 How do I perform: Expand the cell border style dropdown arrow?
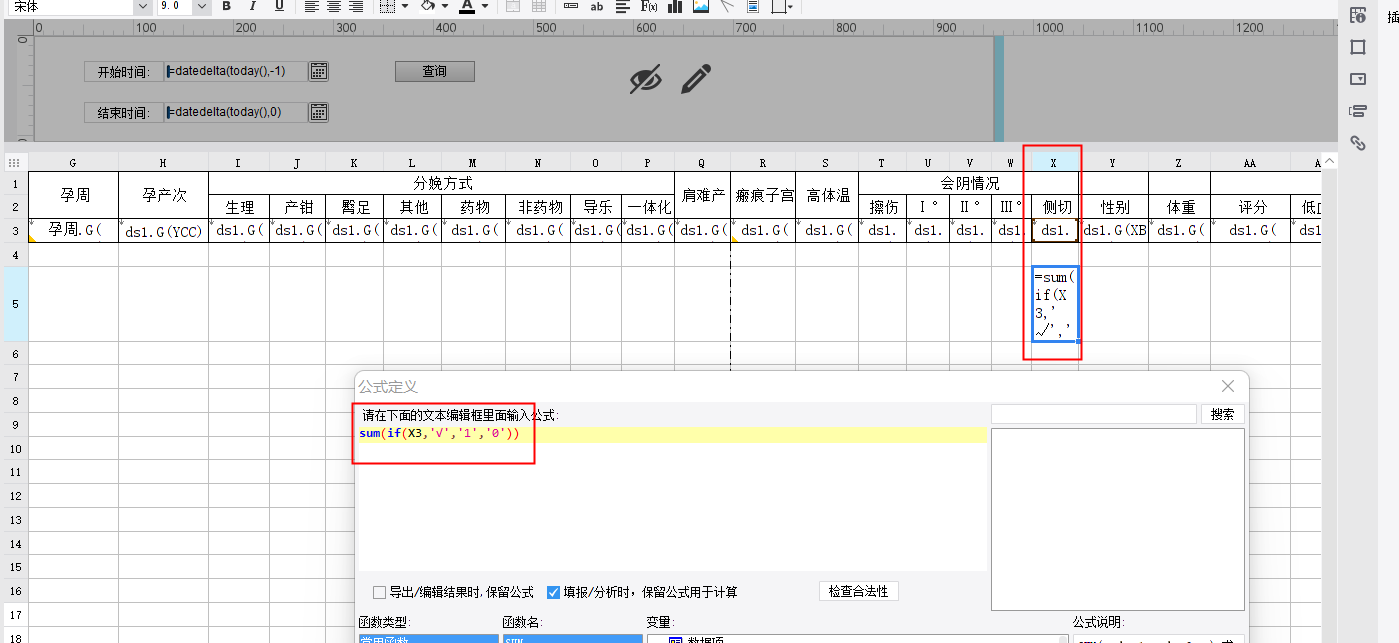pyautogui.click(x=405, y=6)
